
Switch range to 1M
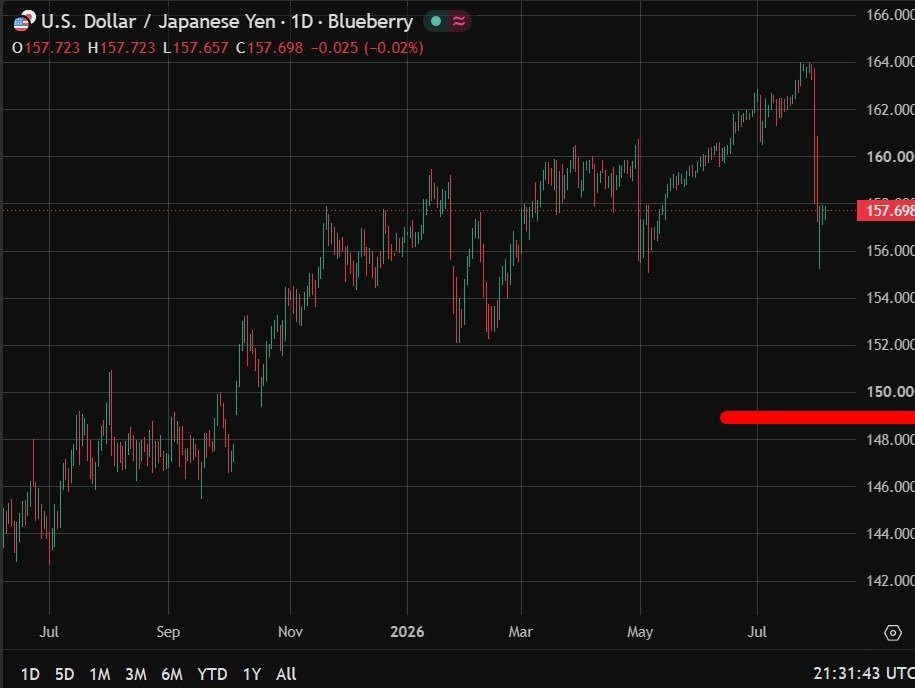[x=100, y=674]
